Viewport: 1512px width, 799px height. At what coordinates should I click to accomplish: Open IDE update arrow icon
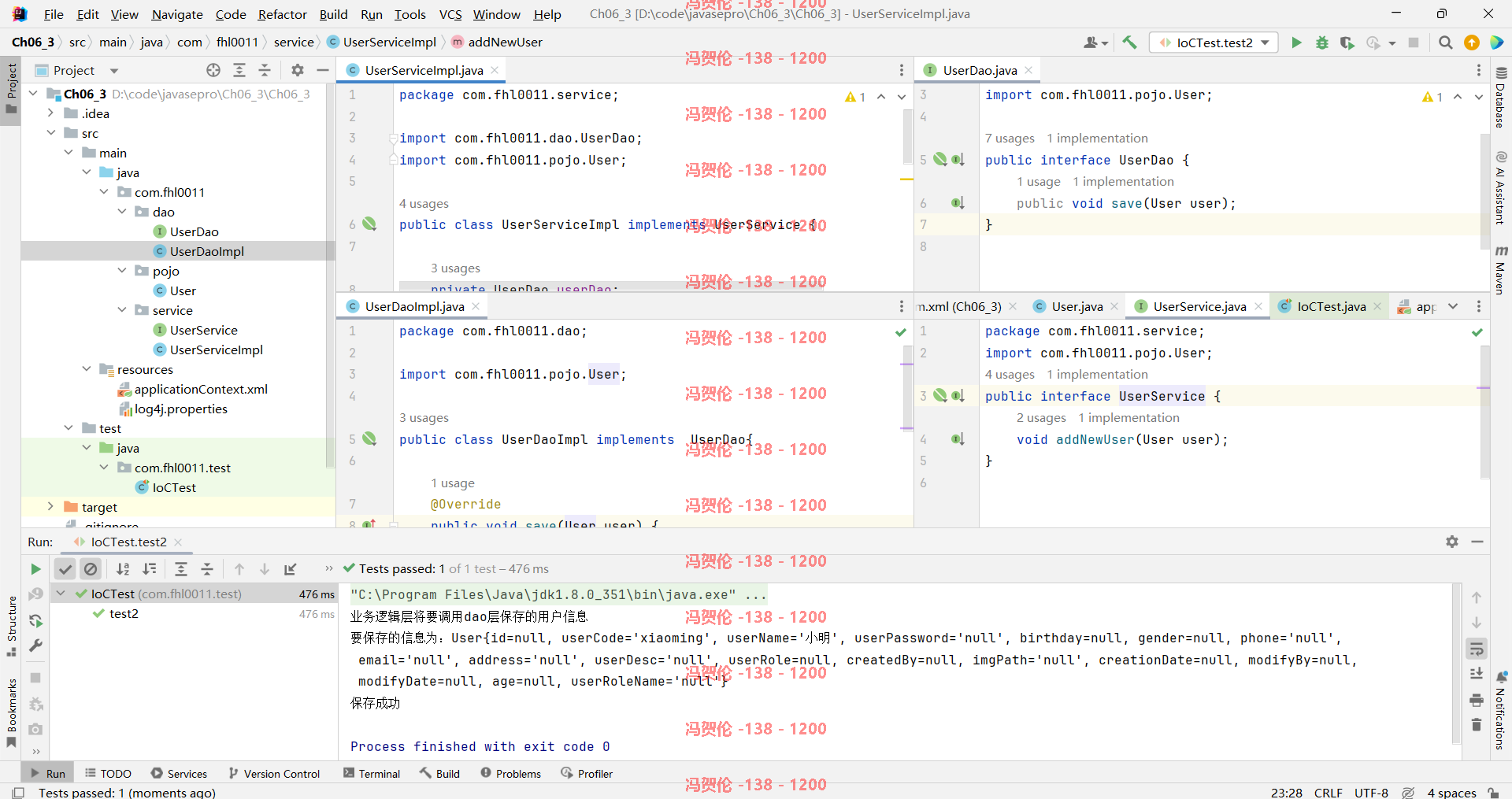[x=1471, y=43]
